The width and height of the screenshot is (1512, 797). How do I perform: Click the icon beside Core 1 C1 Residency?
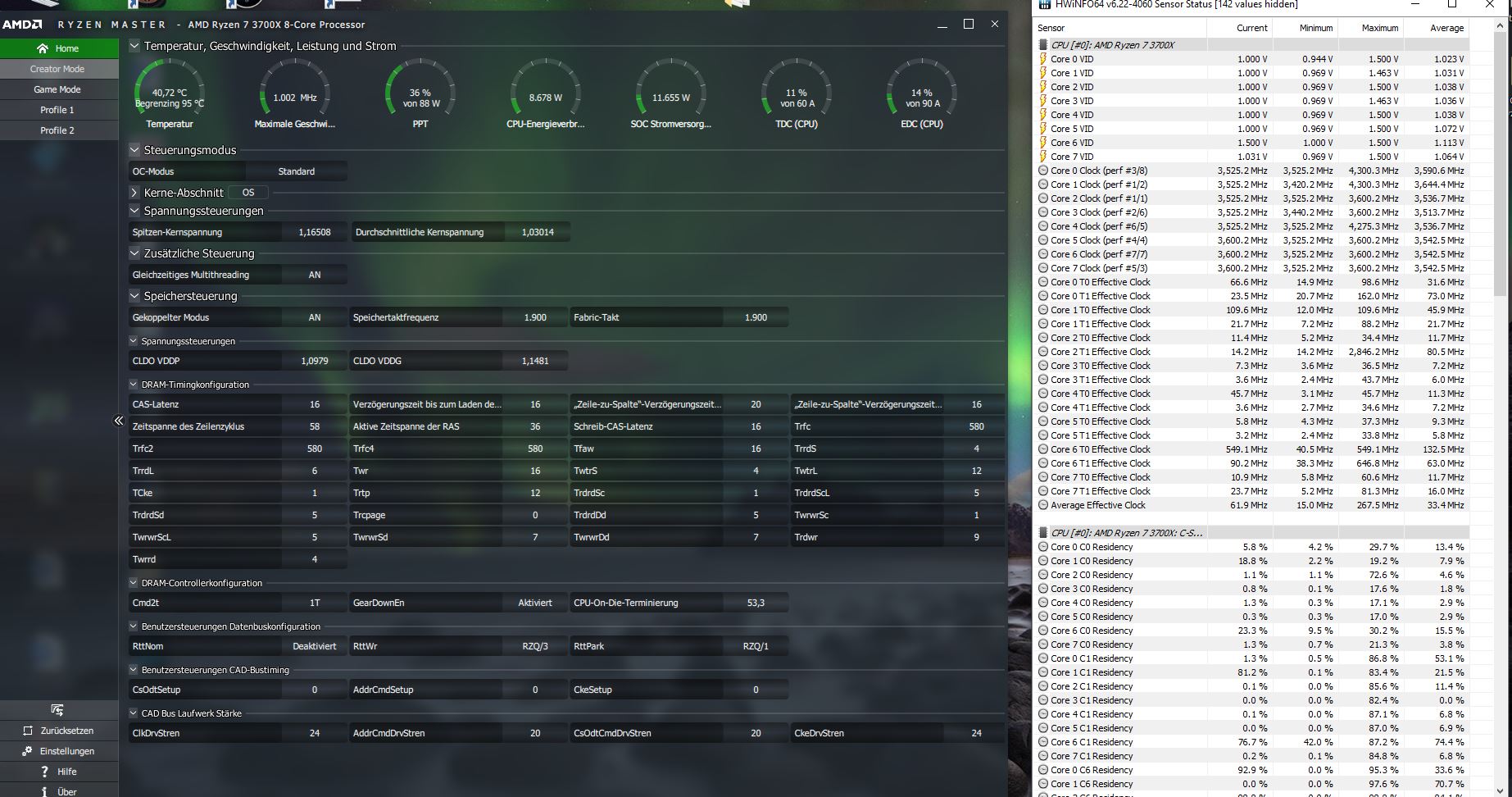coord(1043,672)
